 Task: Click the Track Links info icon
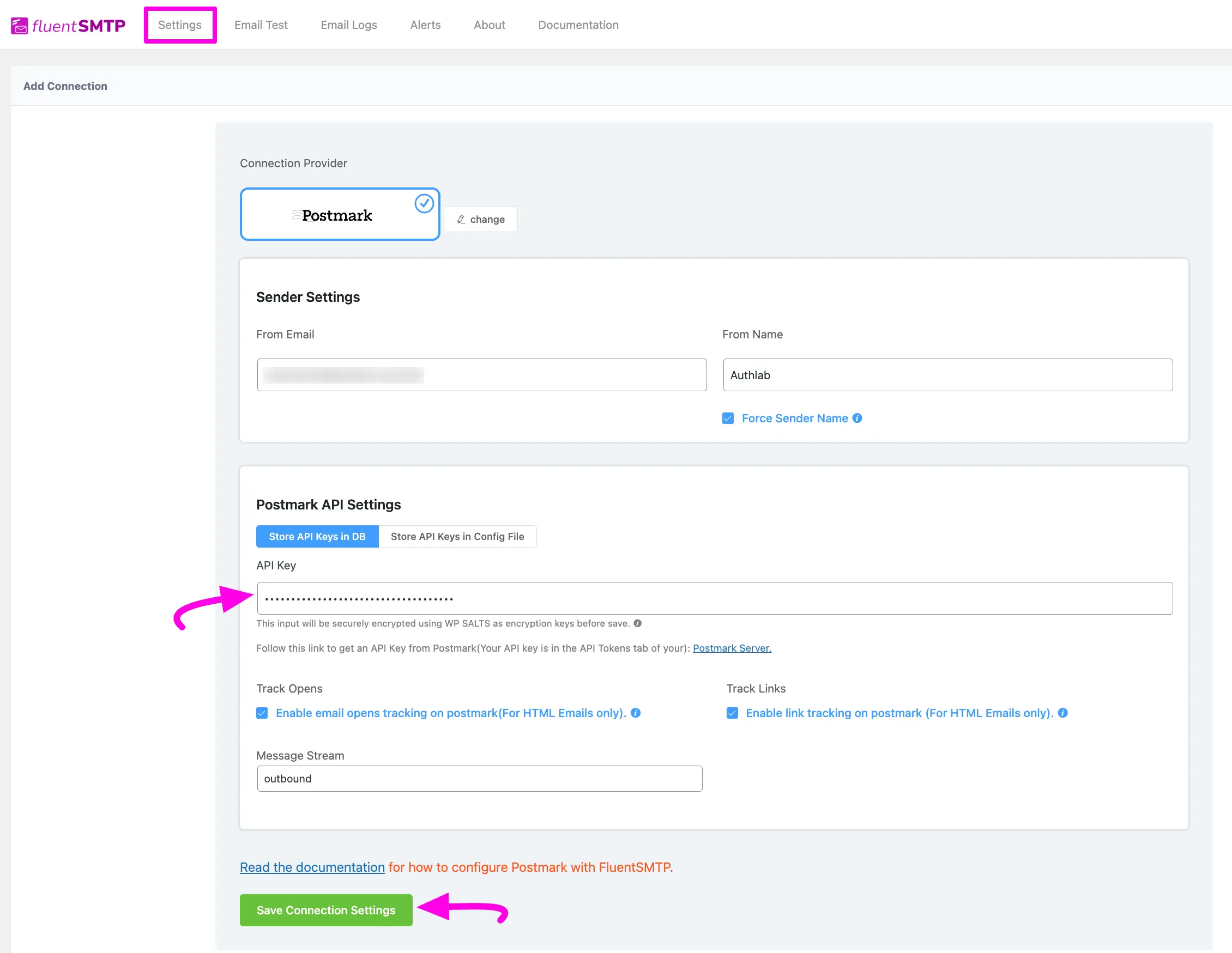(1063, 713)
